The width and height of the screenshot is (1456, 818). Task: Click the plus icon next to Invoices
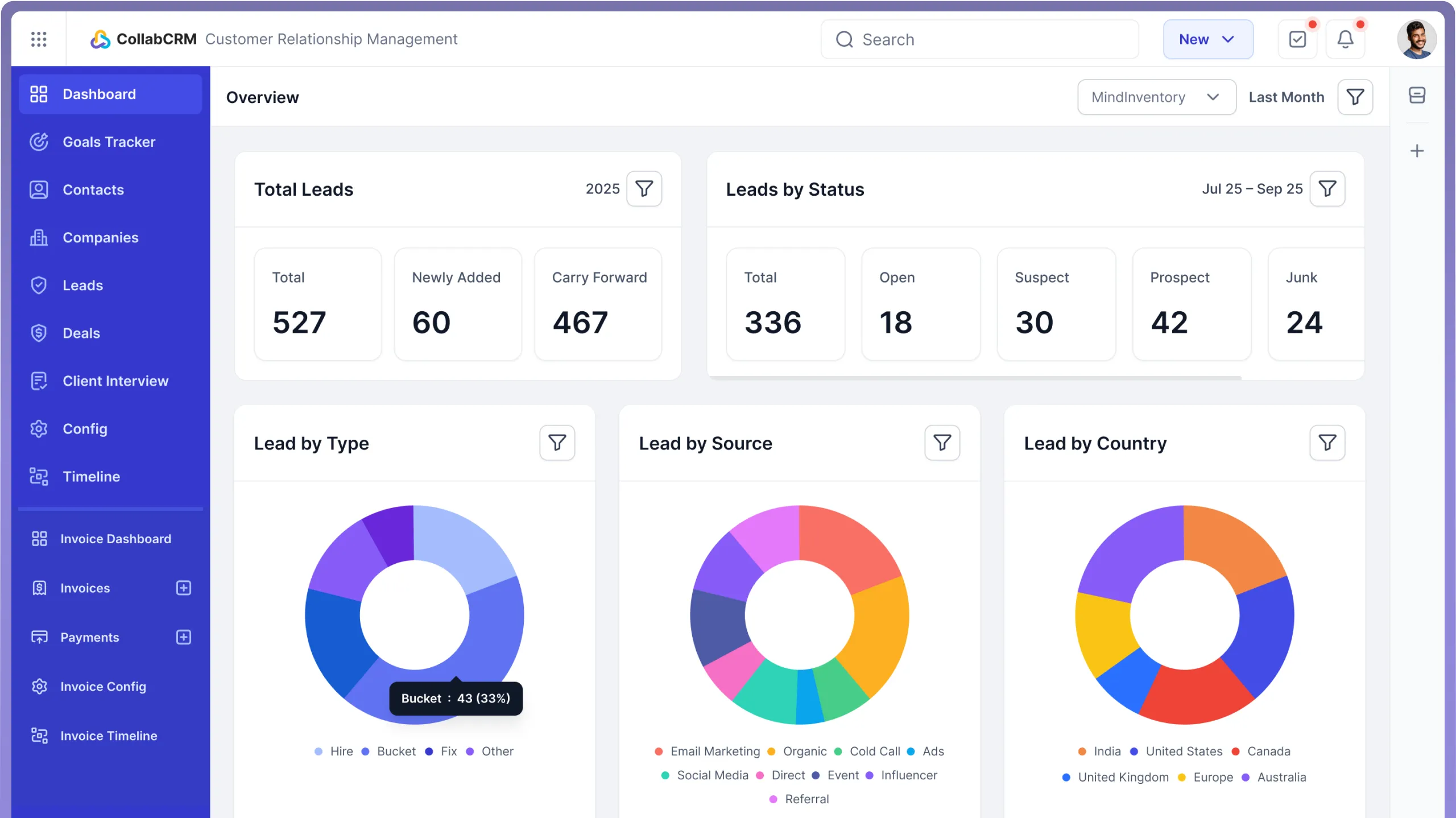(183, 588)
